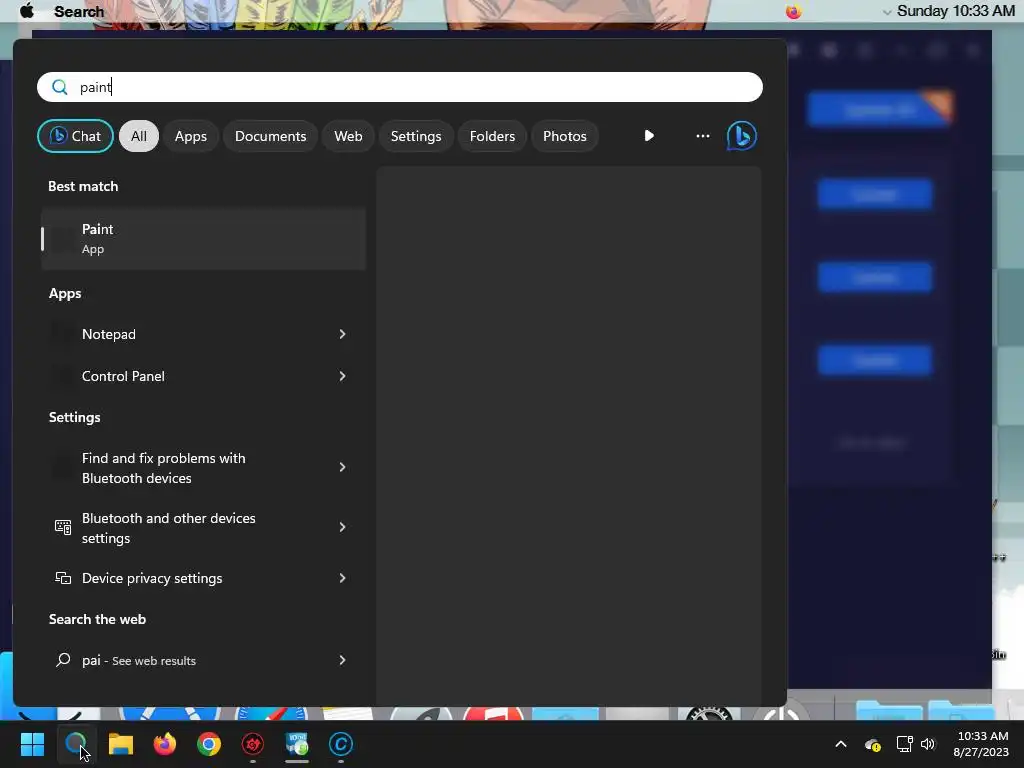This screenshot has height=768, width=1024.
Task: Open the red gear app in taskbar
Action: pyautogui.click(x=253, y=744)
